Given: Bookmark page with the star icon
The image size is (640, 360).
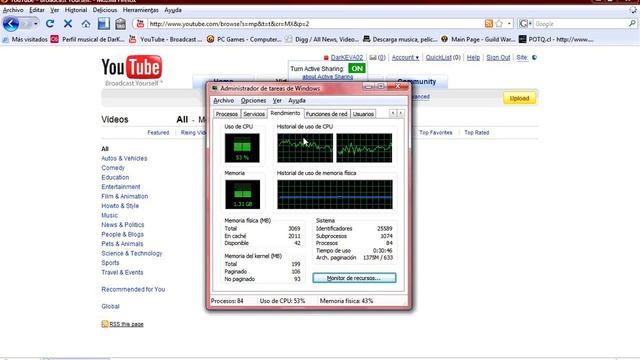Looking at the screenshot, I should [499, 24].
